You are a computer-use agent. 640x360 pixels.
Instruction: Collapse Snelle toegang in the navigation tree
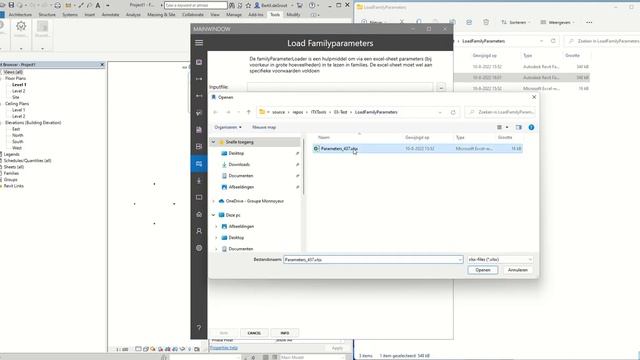point(213,142)
